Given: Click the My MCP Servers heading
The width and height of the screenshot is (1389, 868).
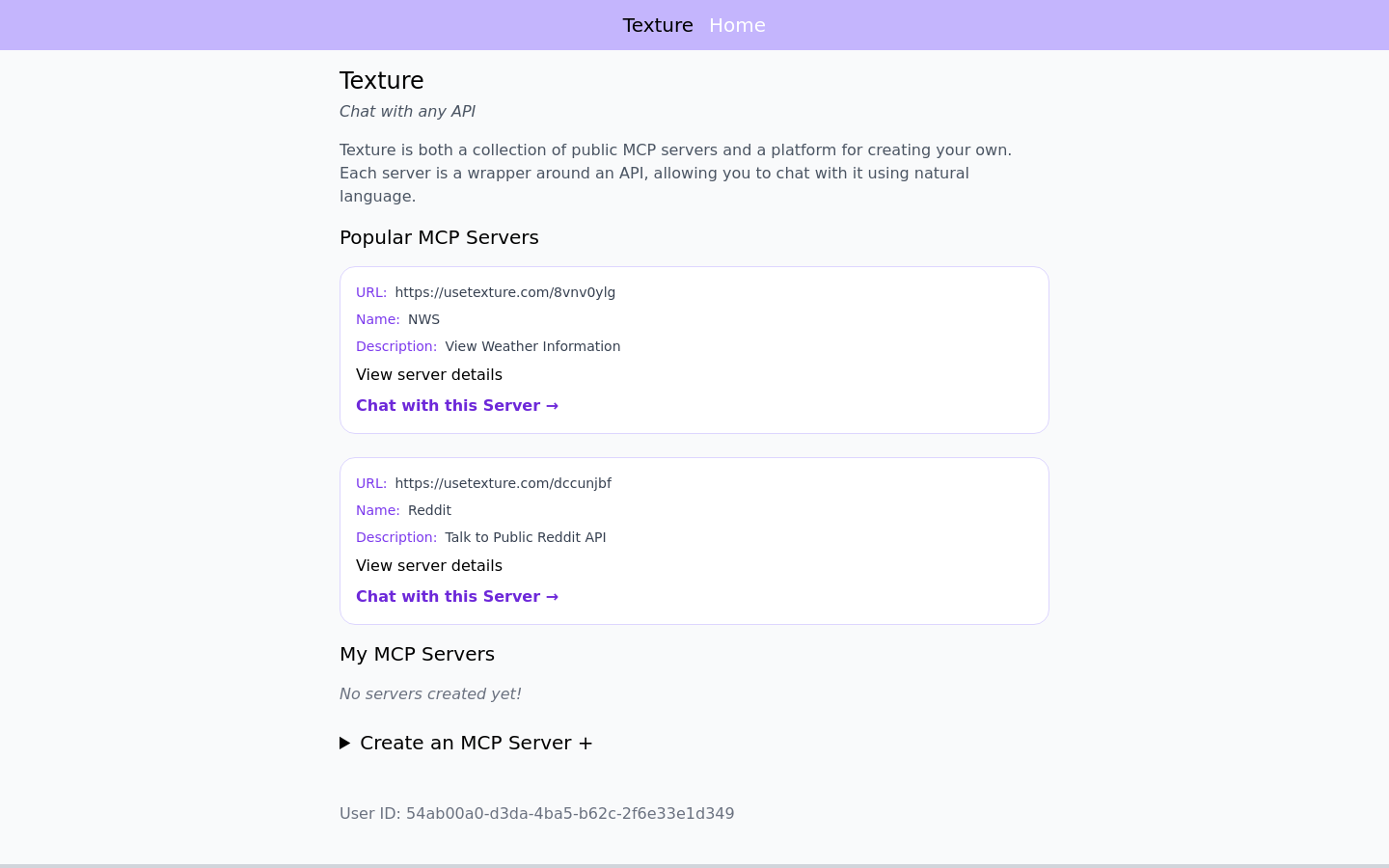Looking at the screenshot, I should pos(417,654).
